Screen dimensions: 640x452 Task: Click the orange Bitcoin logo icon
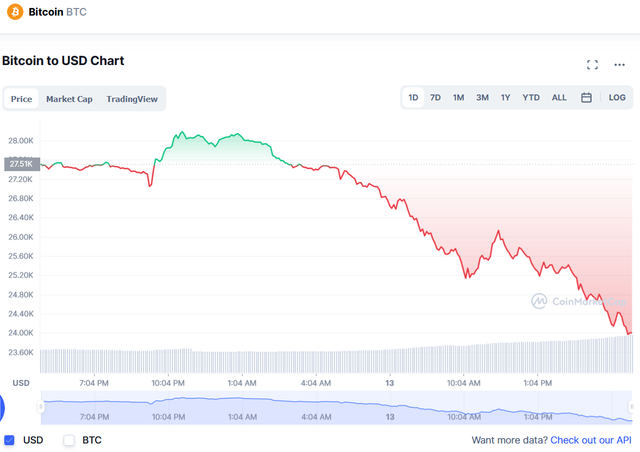(15, 12)
